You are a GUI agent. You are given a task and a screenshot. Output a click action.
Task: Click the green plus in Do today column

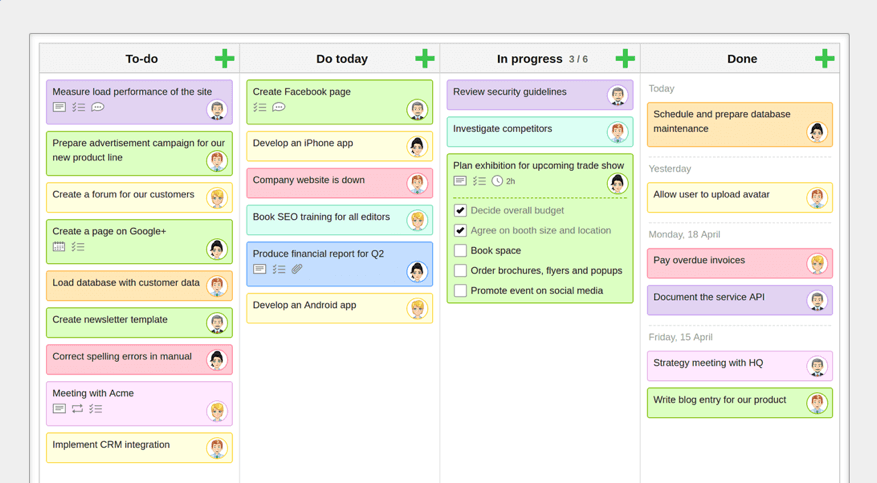click(424, 59)
